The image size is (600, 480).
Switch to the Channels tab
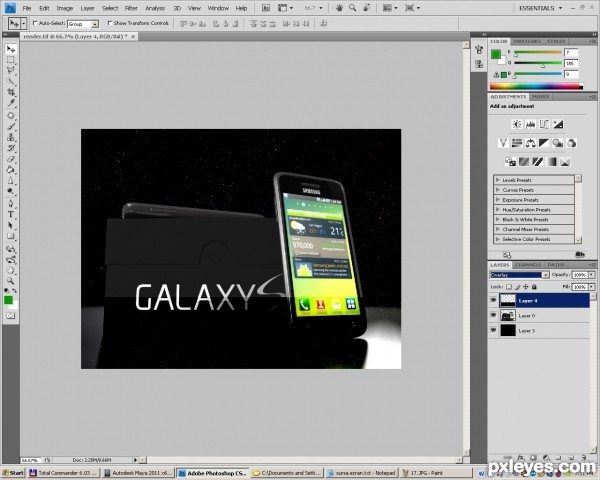[x=528, y=265]
